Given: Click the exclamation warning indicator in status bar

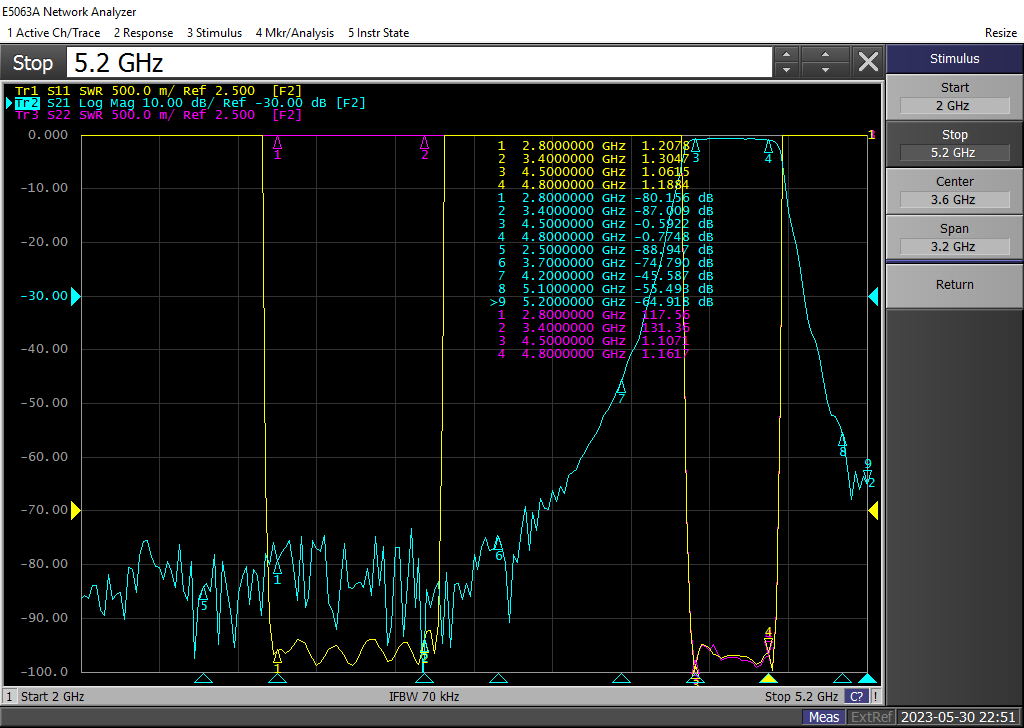Looking at the screenshot, I should pos(876,696).
